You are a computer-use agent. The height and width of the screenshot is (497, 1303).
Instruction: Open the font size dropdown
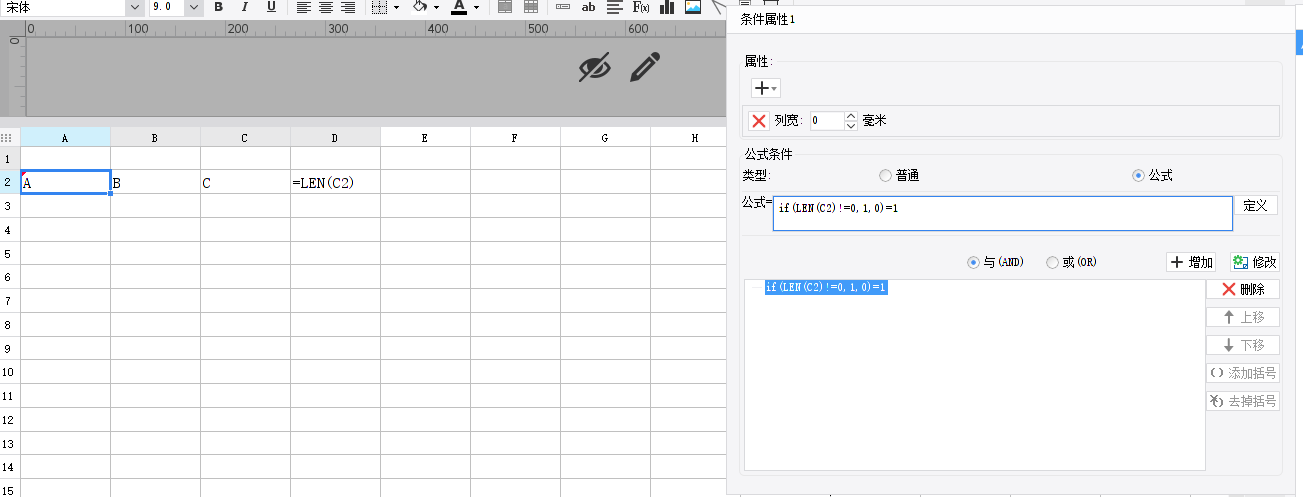[193, 7]
